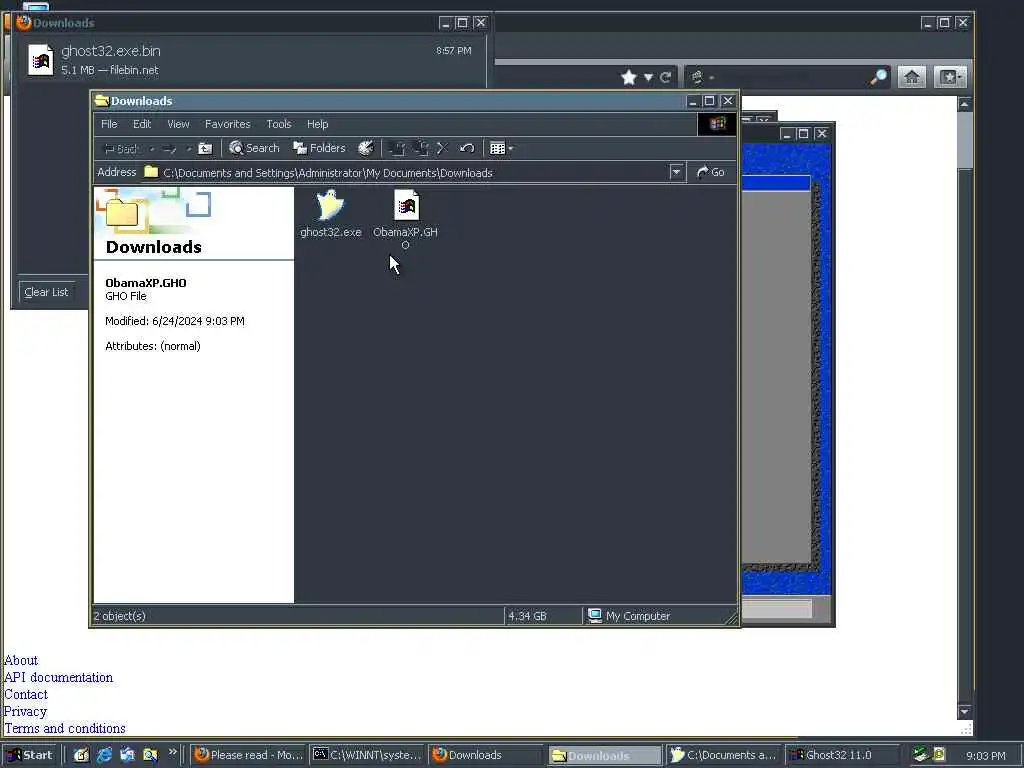Open the Firefox URL history dropdown arrow
Image resolution: width=1024 pixels, height=768 pixels.
pos(648,78)
